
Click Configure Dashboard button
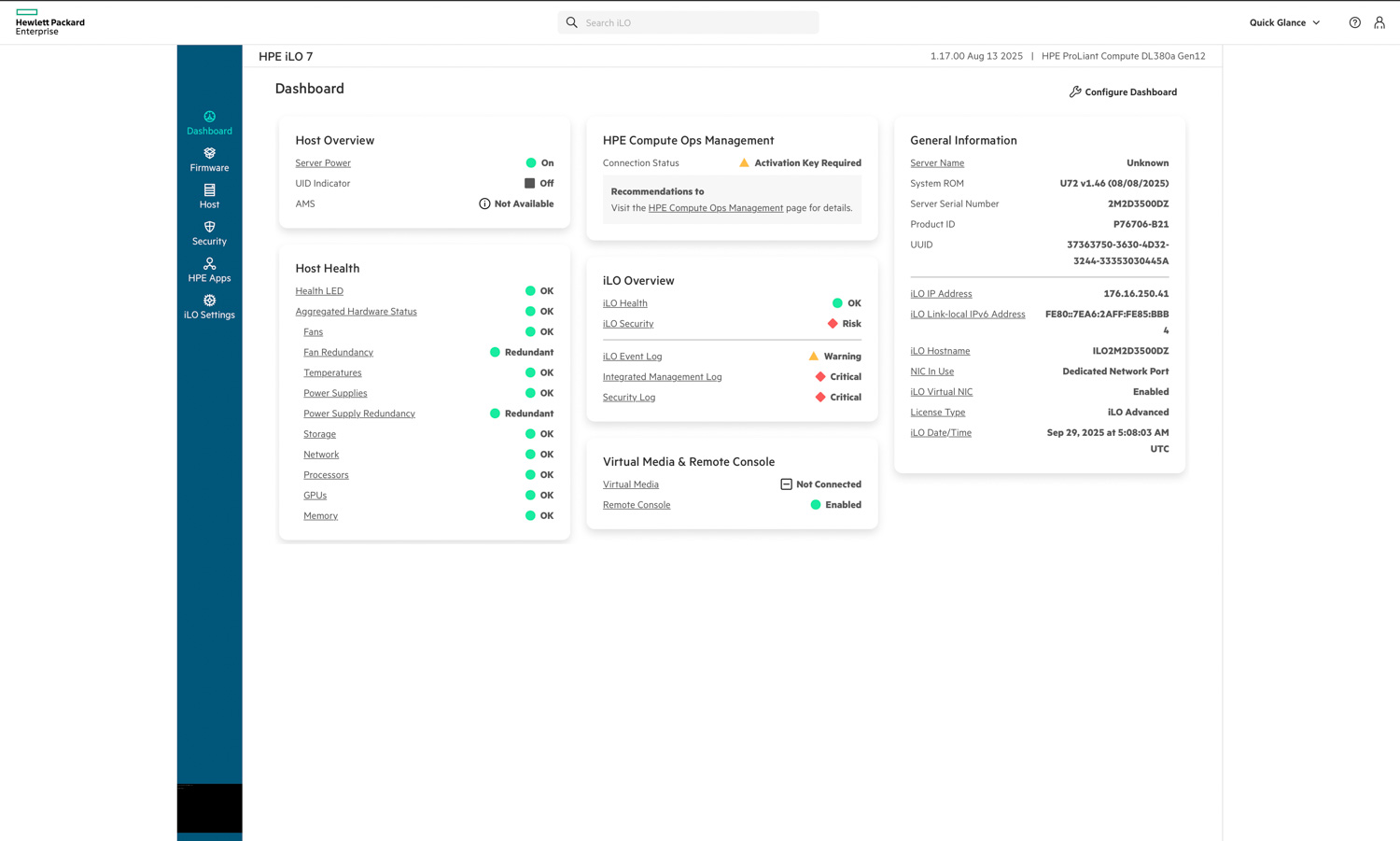click(1123, 92)
